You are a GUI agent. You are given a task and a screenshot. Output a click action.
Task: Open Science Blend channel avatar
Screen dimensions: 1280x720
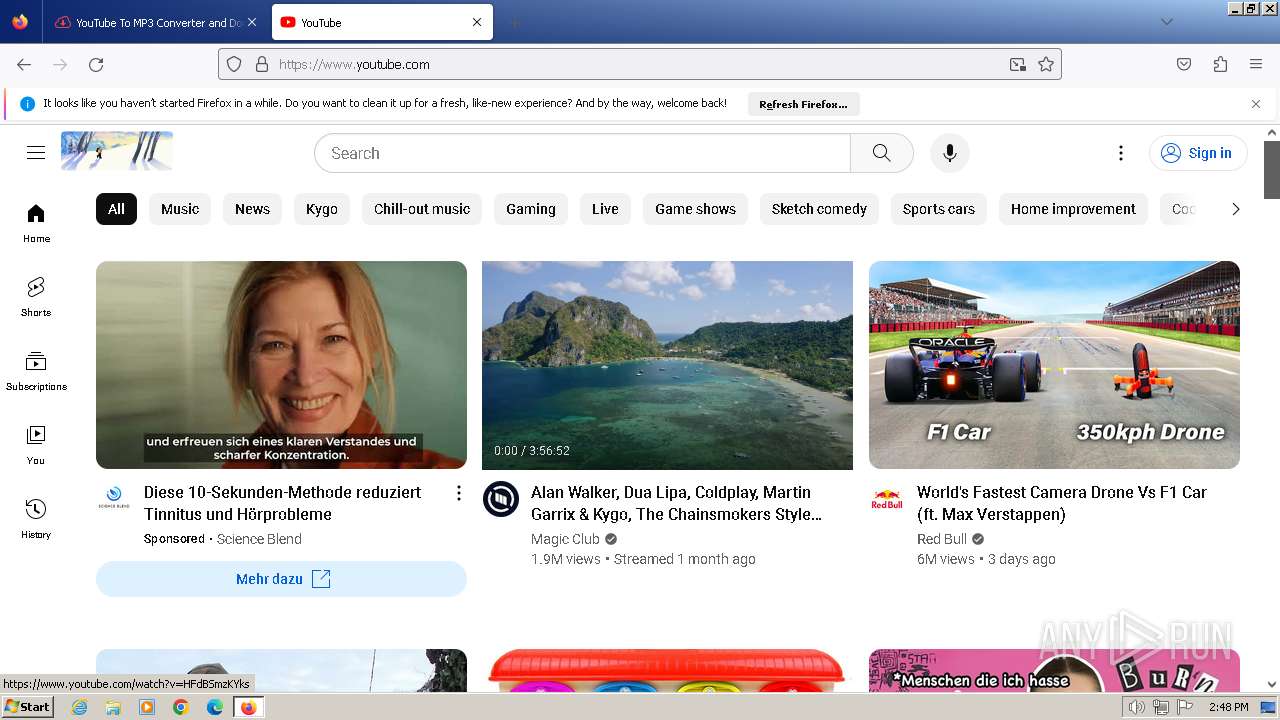coord(114,499)
